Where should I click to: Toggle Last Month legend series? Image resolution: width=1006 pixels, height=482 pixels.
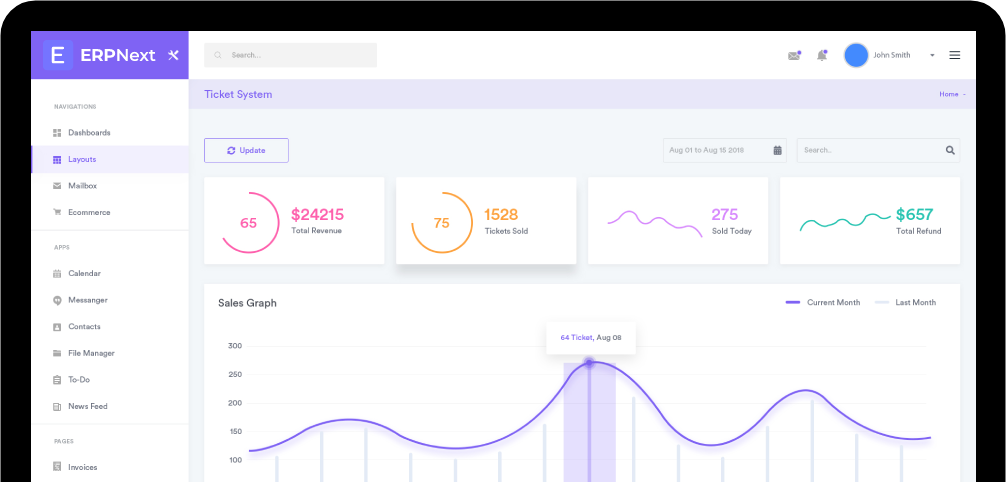[x=906, y=302]
